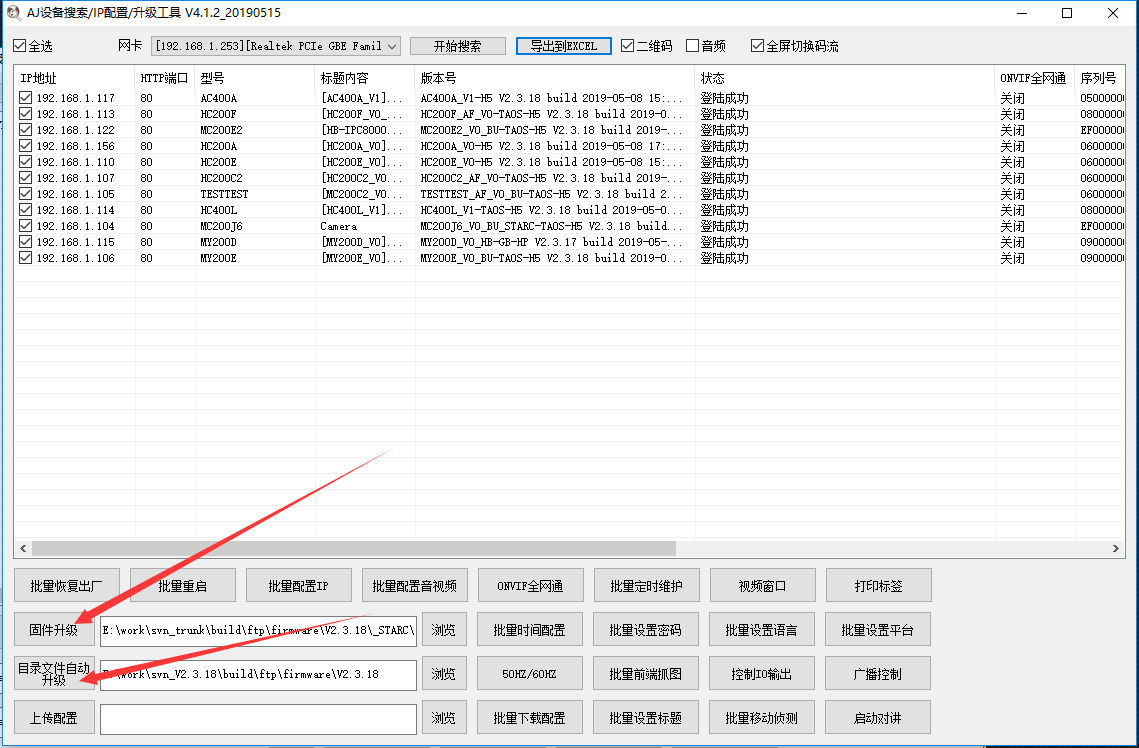Click 批量恢复出厂 factory reset button
The width and height of the screenshot is (1139, 748).
click(66, 585)
